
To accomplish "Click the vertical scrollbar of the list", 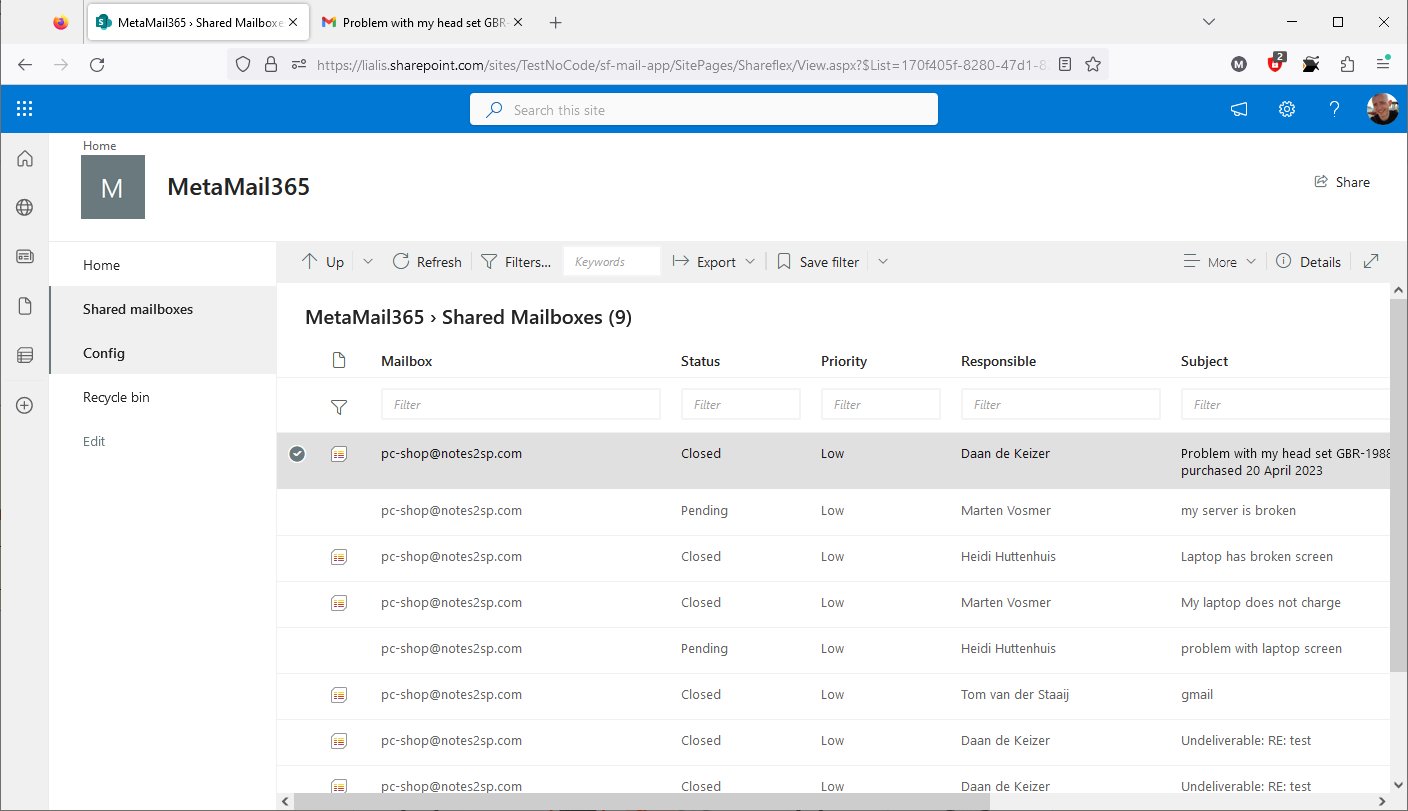I will [x=1398, y=485].
